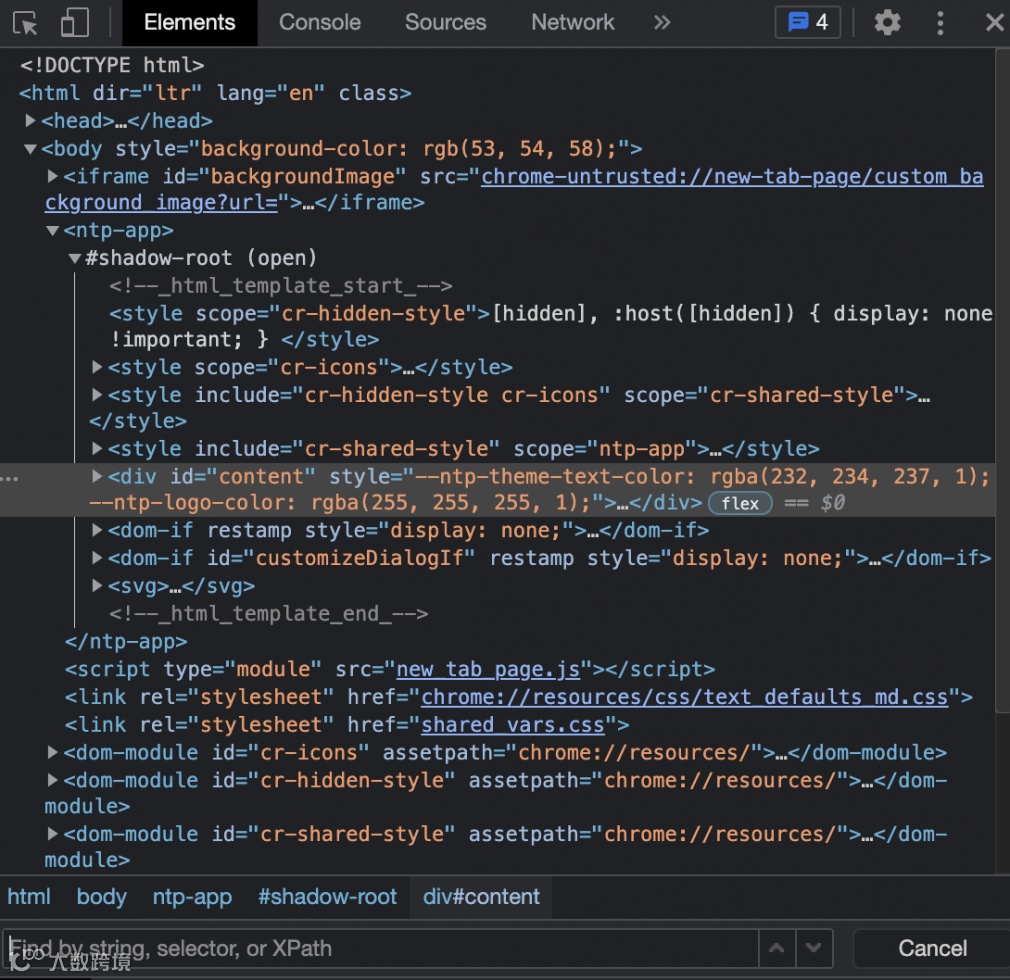Select body in the breadcrumb bar
The image size is (1010, 980).
pyautogui.click(x=102, y=897)
